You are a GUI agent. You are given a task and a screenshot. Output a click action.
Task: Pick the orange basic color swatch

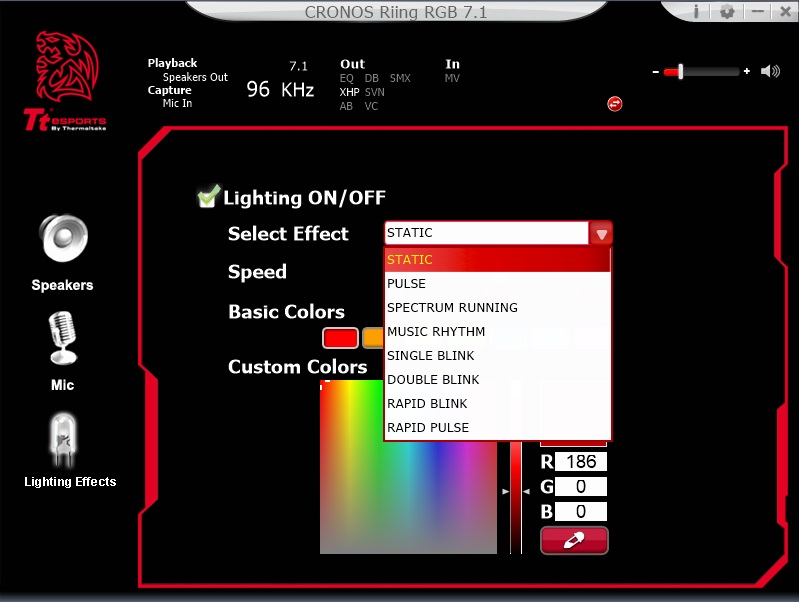[373, 338]
